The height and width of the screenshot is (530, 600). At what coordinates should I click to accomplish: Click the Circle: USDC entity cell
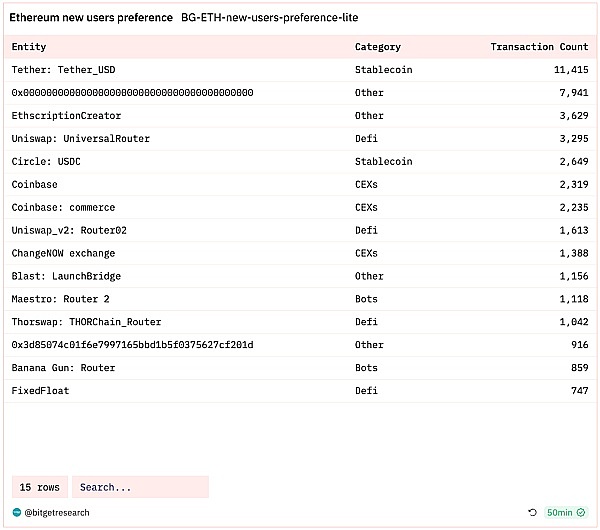pyautogui.click(x=47, y=162)
